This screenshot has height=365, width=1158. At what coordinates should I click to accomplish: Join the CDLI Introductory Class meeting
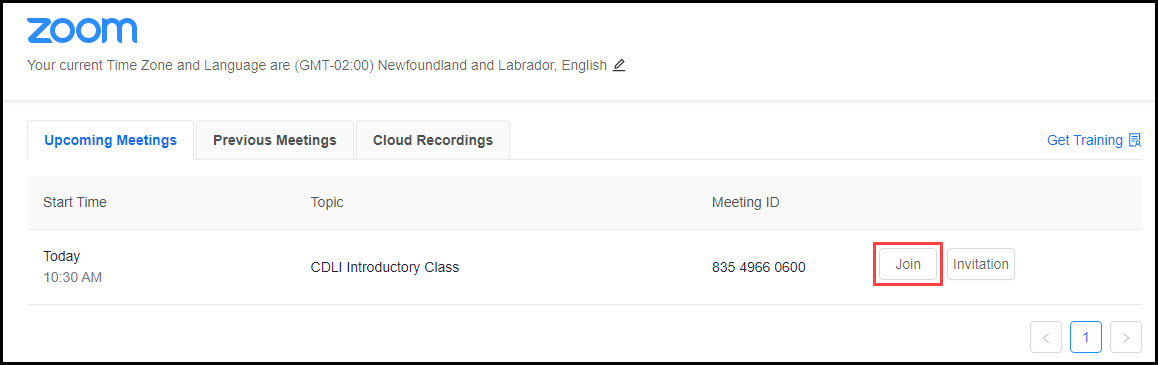click(x=908, y=265)
